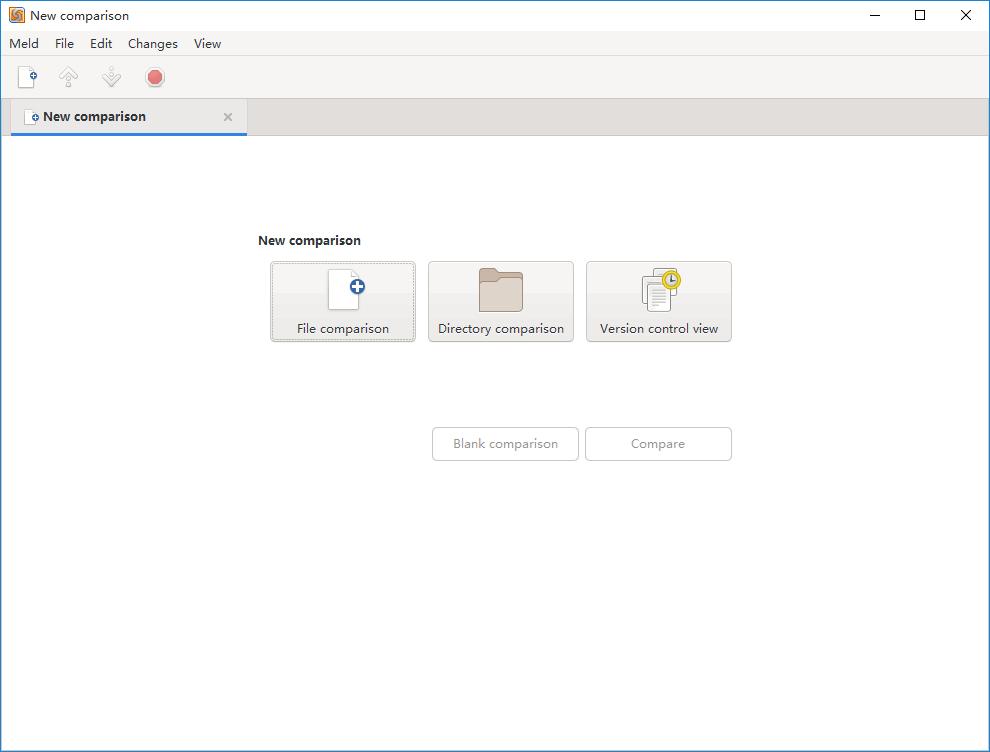Open the Changes menu

pos(153,44)
